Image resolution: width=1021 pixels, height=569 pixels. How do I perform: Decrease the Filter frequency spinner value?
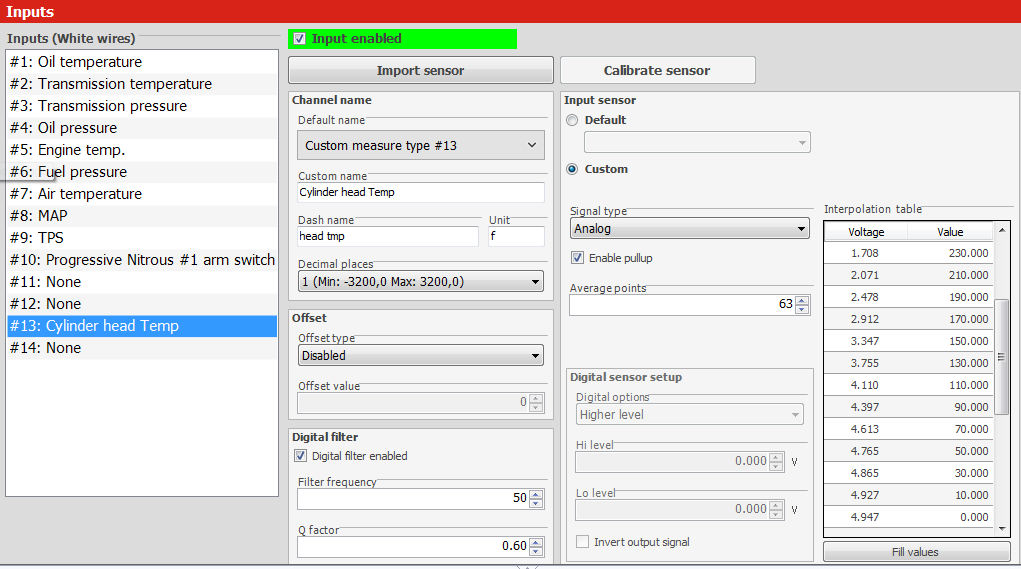click(536, 502)
